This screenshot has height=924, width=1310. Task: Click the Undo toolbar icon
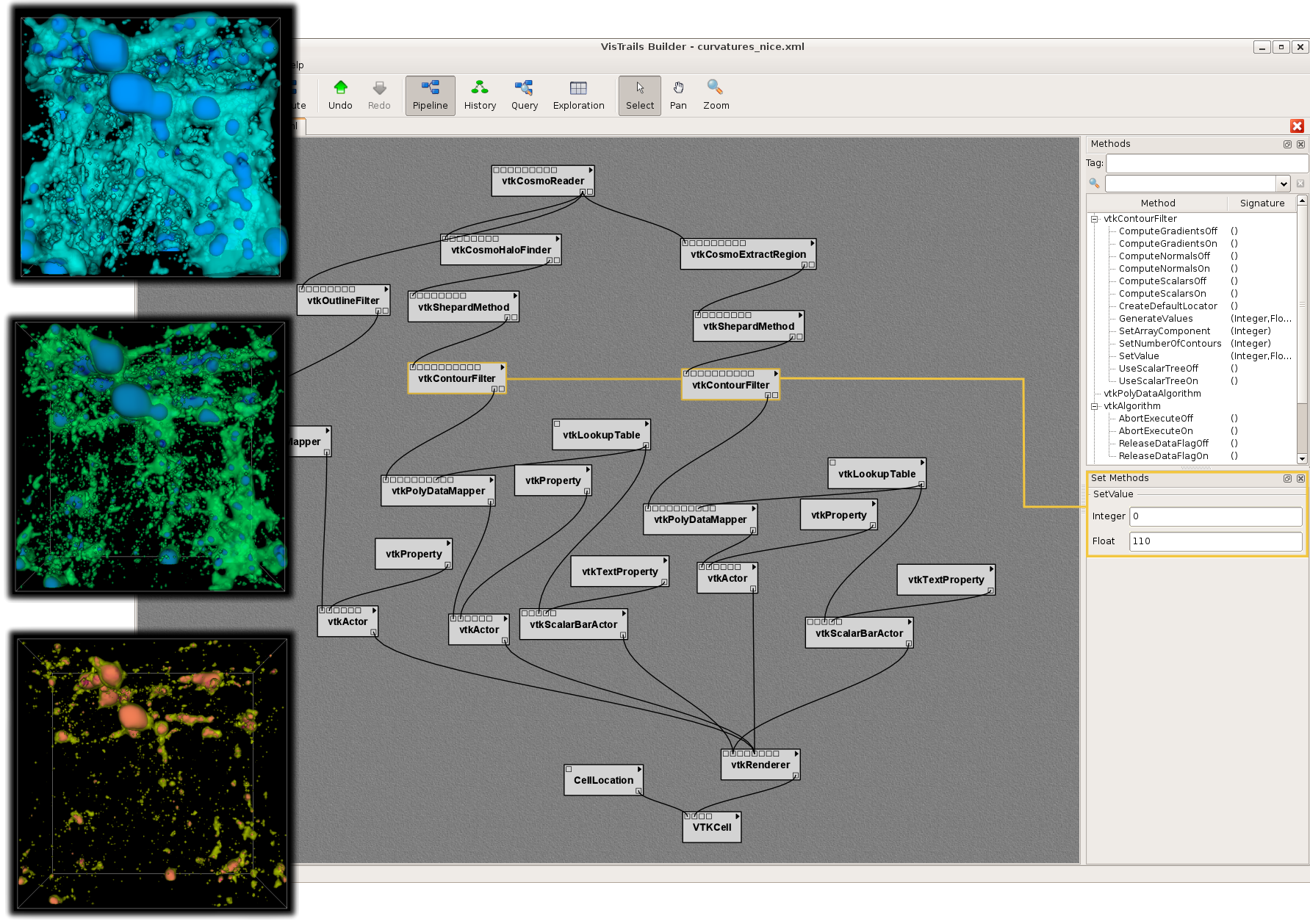[x=340, y=95]
